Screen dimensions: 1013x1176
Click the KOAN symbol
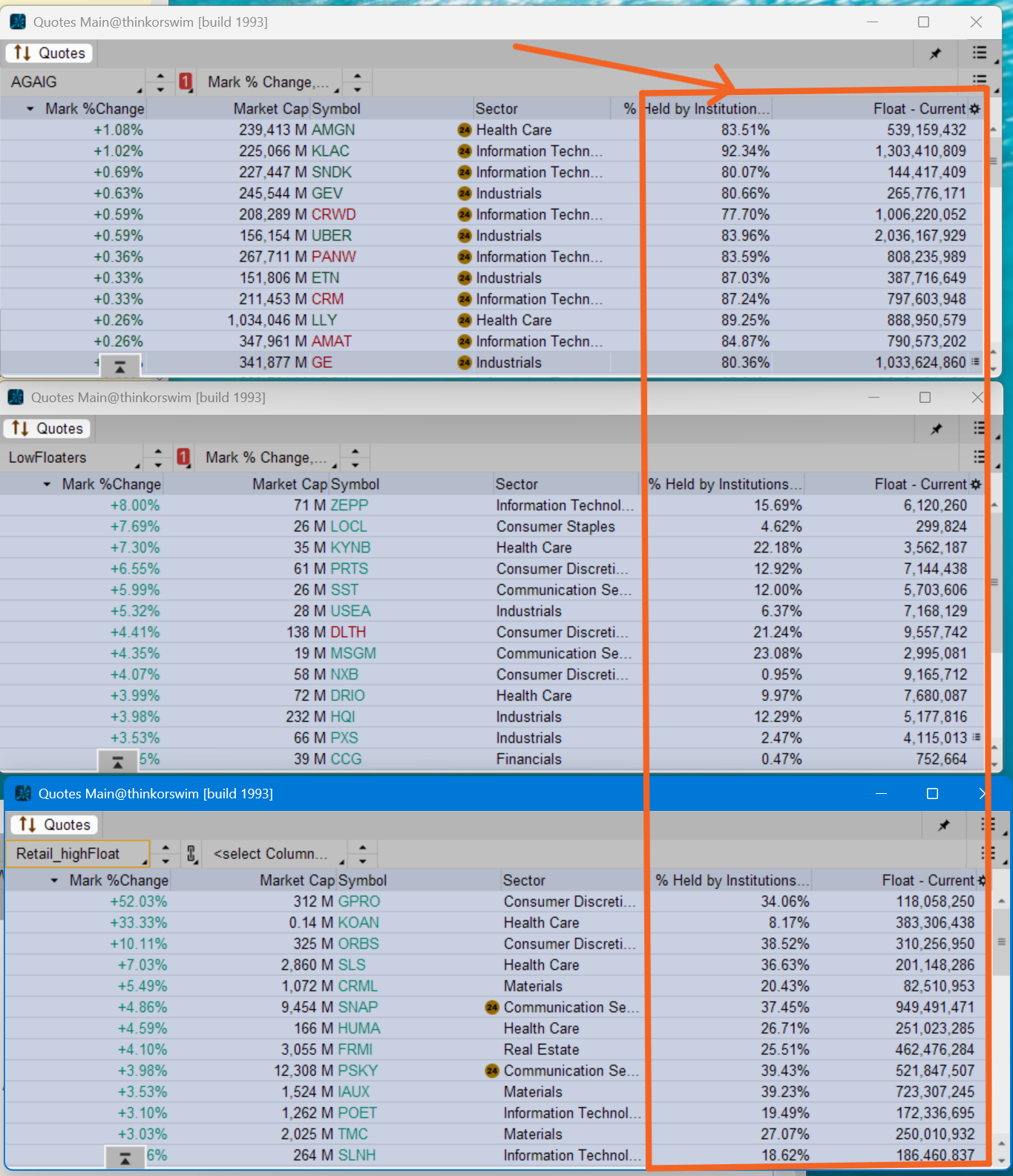(358, 923)
